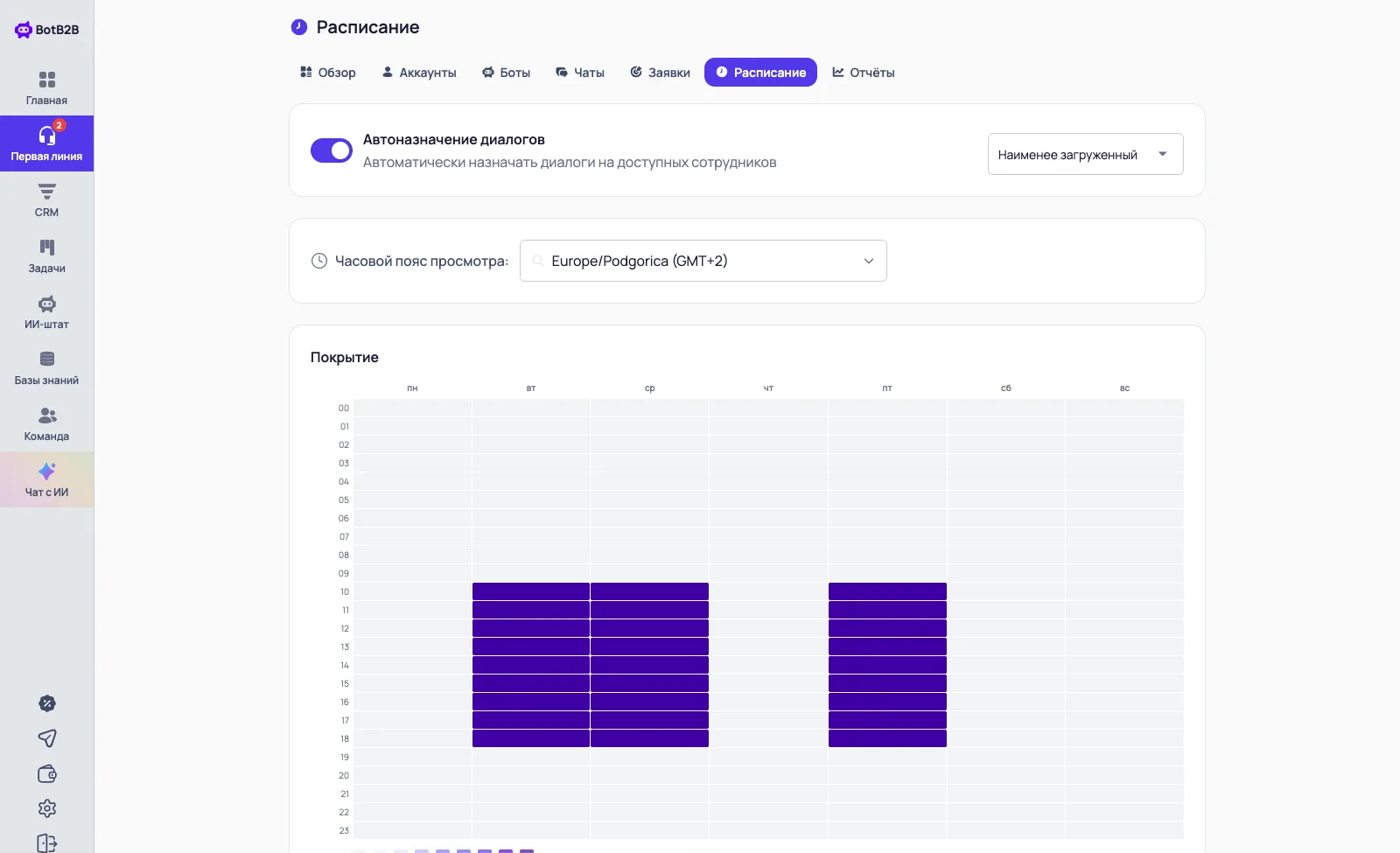This screenshot has height=853, width=1400.
Task: Click the 00 hour row label
Action: [x=344, y=408]
